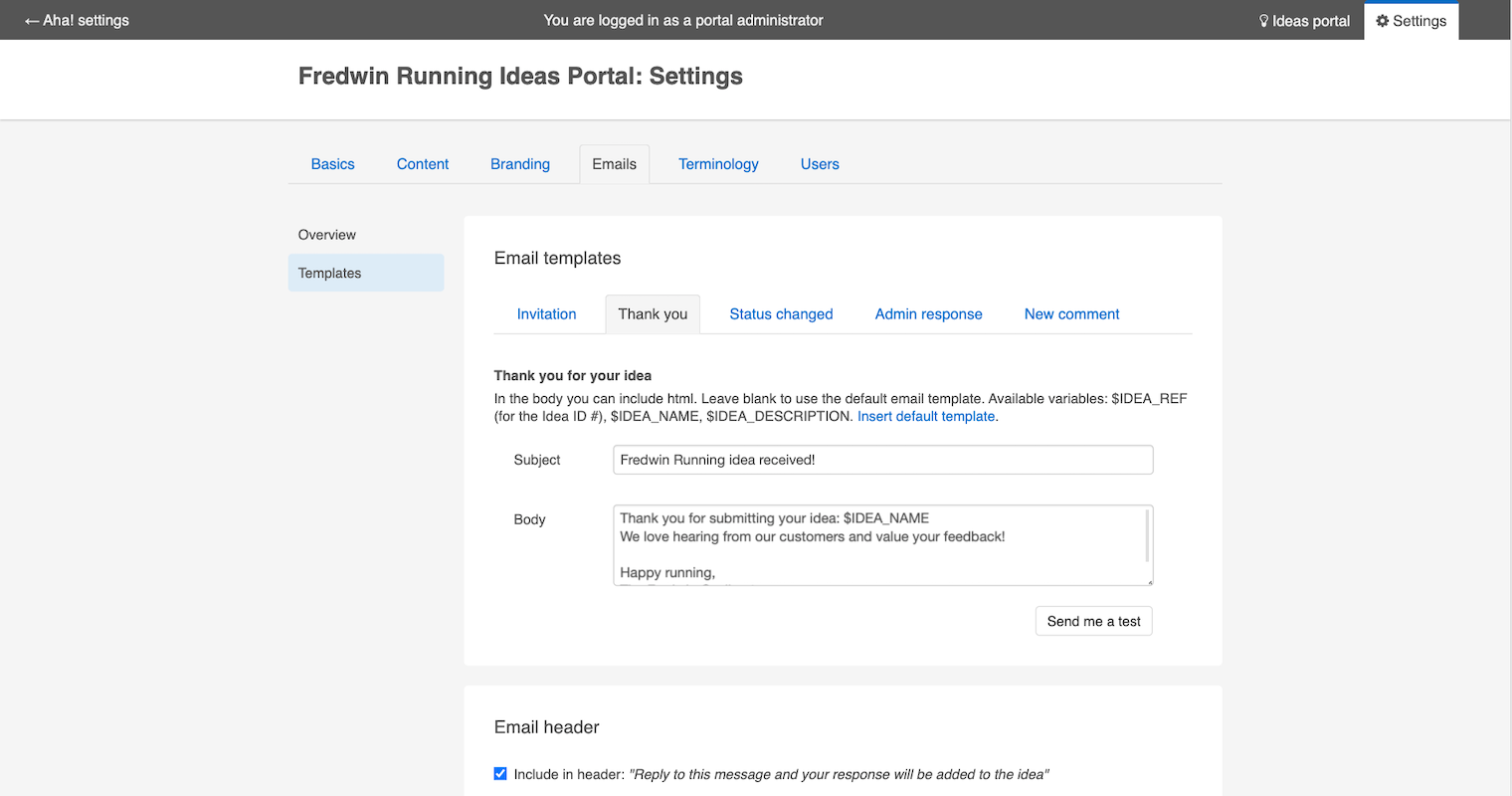Click inside the email Body text area
Viewport: 1512px width, 796px height.
881,545
